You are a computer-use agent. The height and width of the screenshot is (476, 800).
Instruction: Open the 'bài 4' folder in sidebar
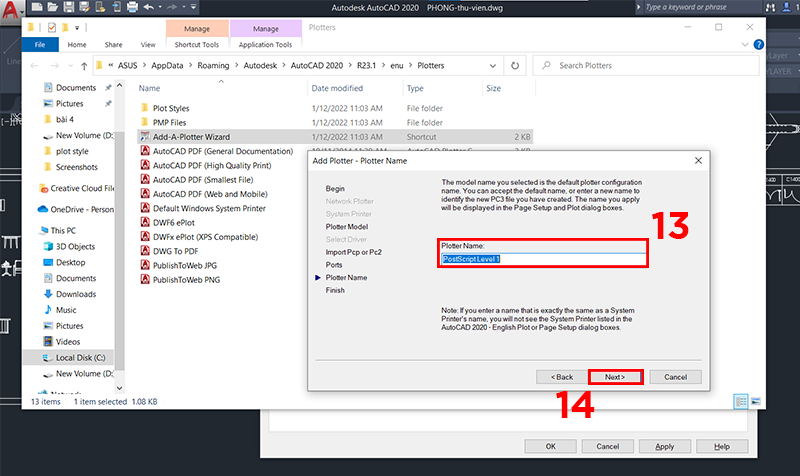coord(65,119)
